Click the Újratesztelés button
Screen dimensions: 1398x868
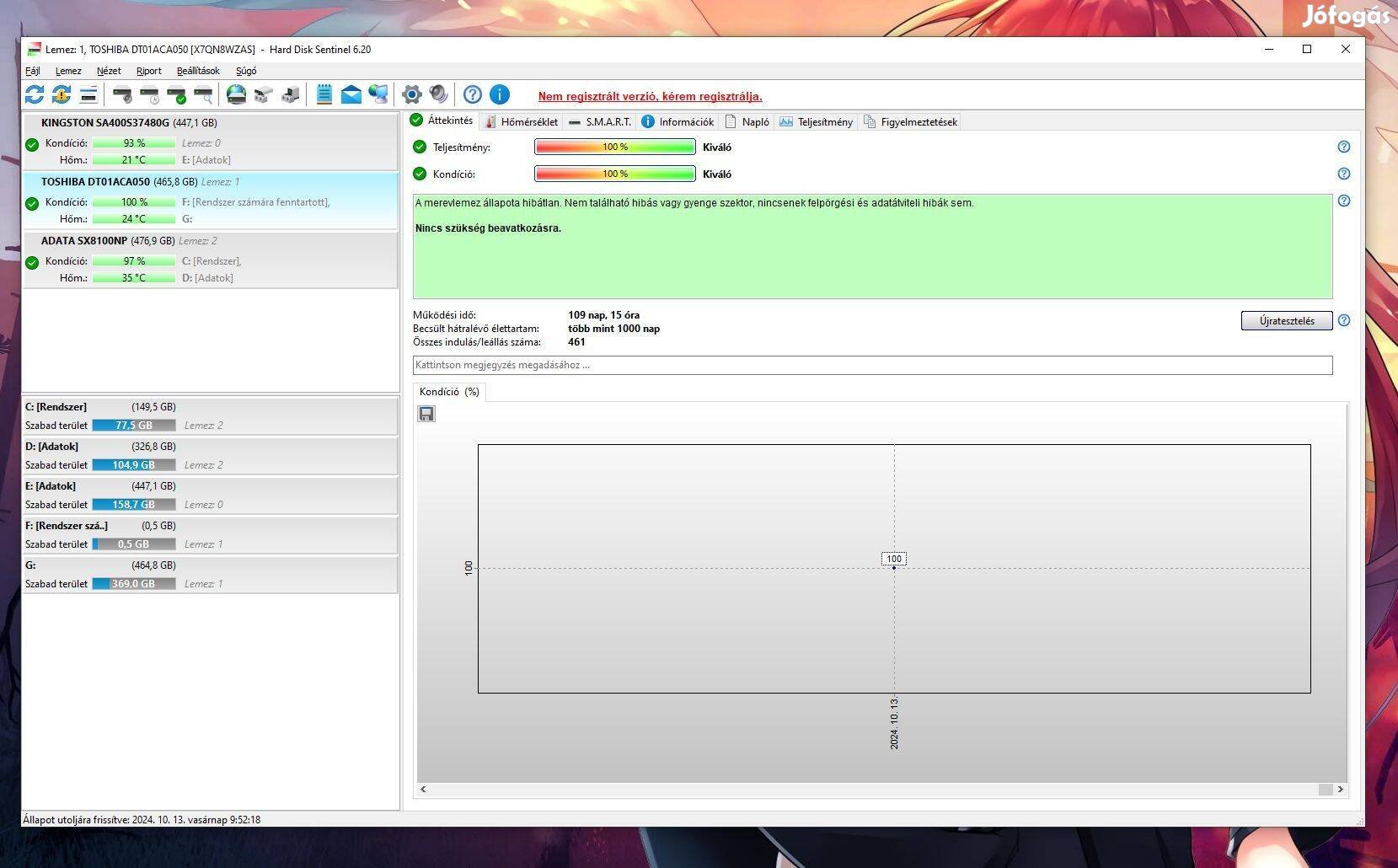coord(1287,321)
